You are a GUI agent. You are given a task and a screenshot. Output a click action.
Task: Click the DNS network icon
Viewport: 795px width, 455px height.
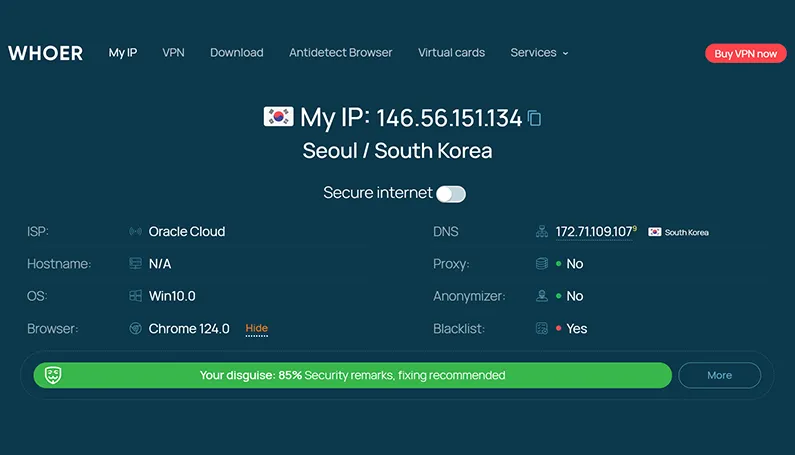[542, 232]
